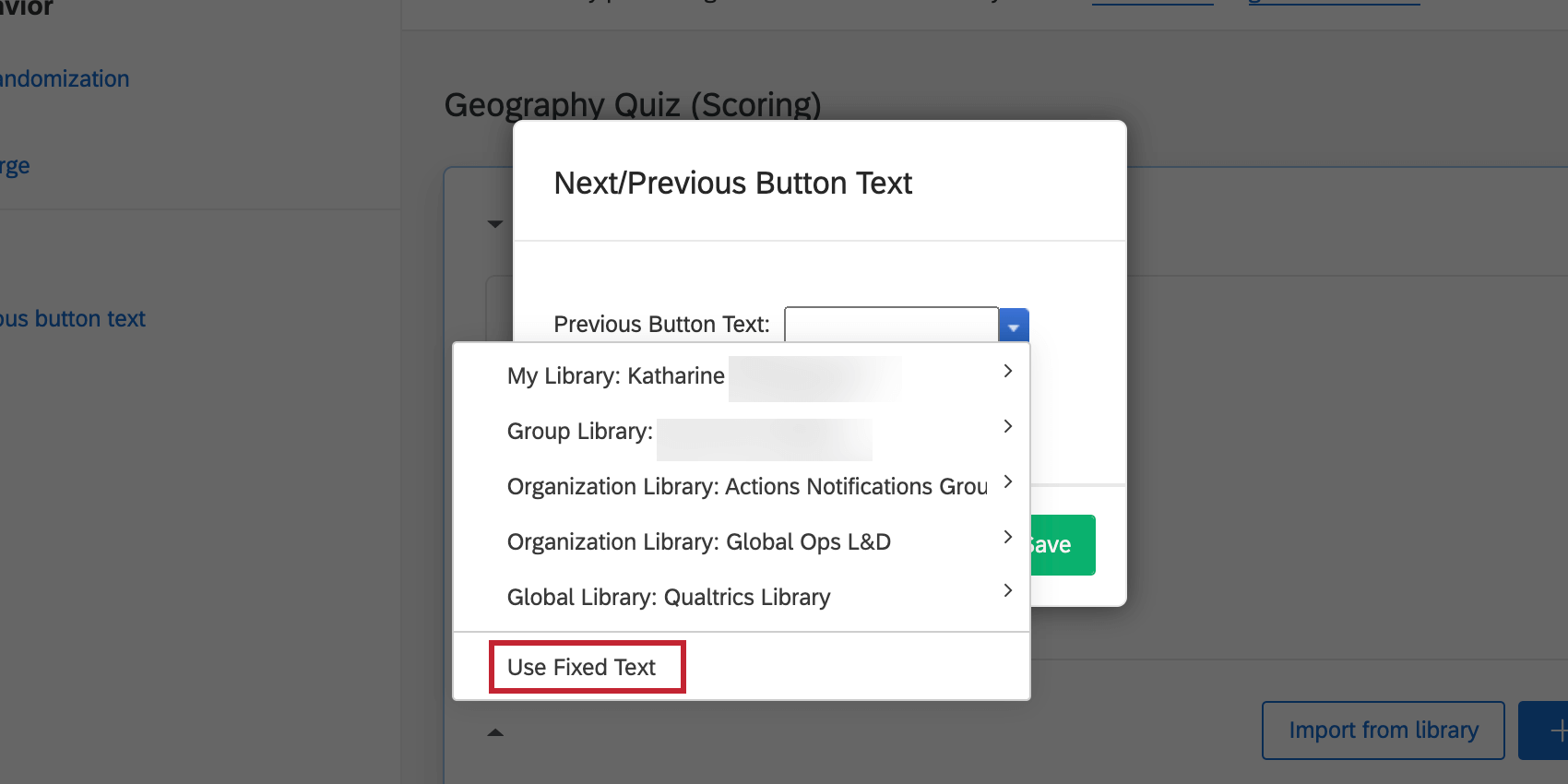Open the Previous Button Text dropdown arrow
1568x784 pixels.
1013,326
